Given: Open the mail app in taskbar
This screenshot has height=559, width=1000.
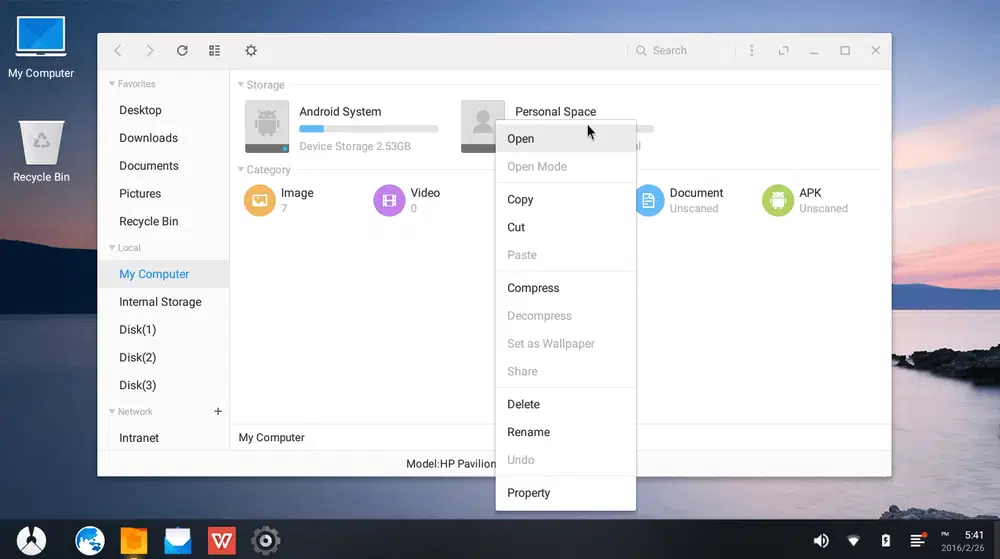Looking at the screenshot, I should (x=178, y=541).
